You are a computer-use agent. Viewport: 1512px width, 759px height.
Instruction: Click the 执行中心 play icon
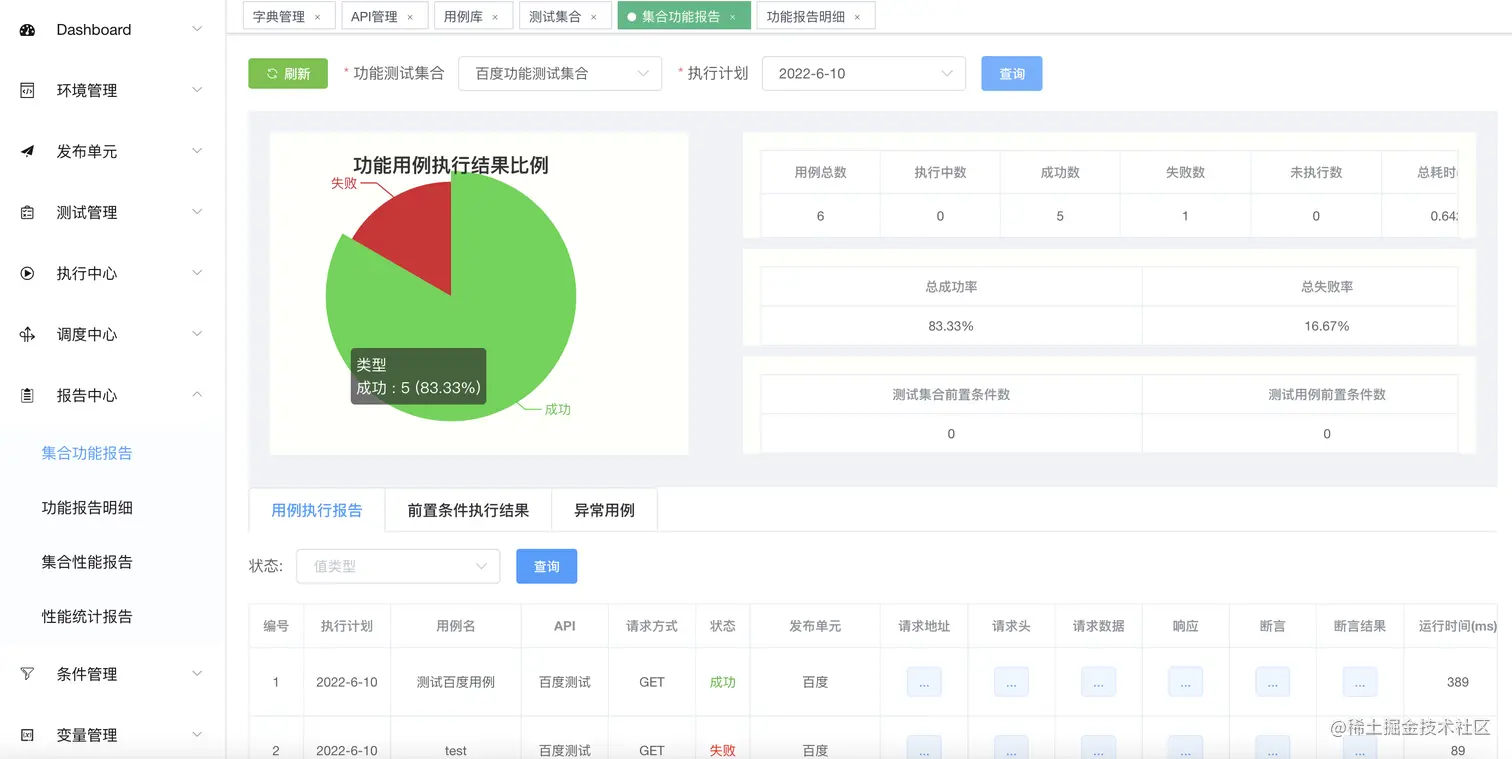click(x=28, y=274)
